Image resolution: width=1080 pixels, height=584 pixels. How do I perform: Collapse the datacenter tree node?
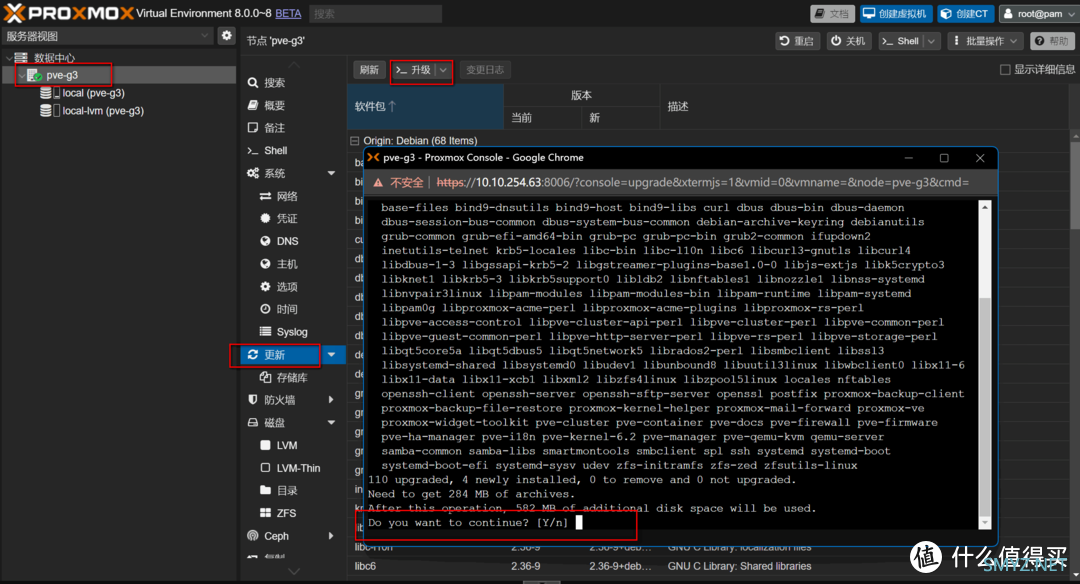click(x=9, y=58)
